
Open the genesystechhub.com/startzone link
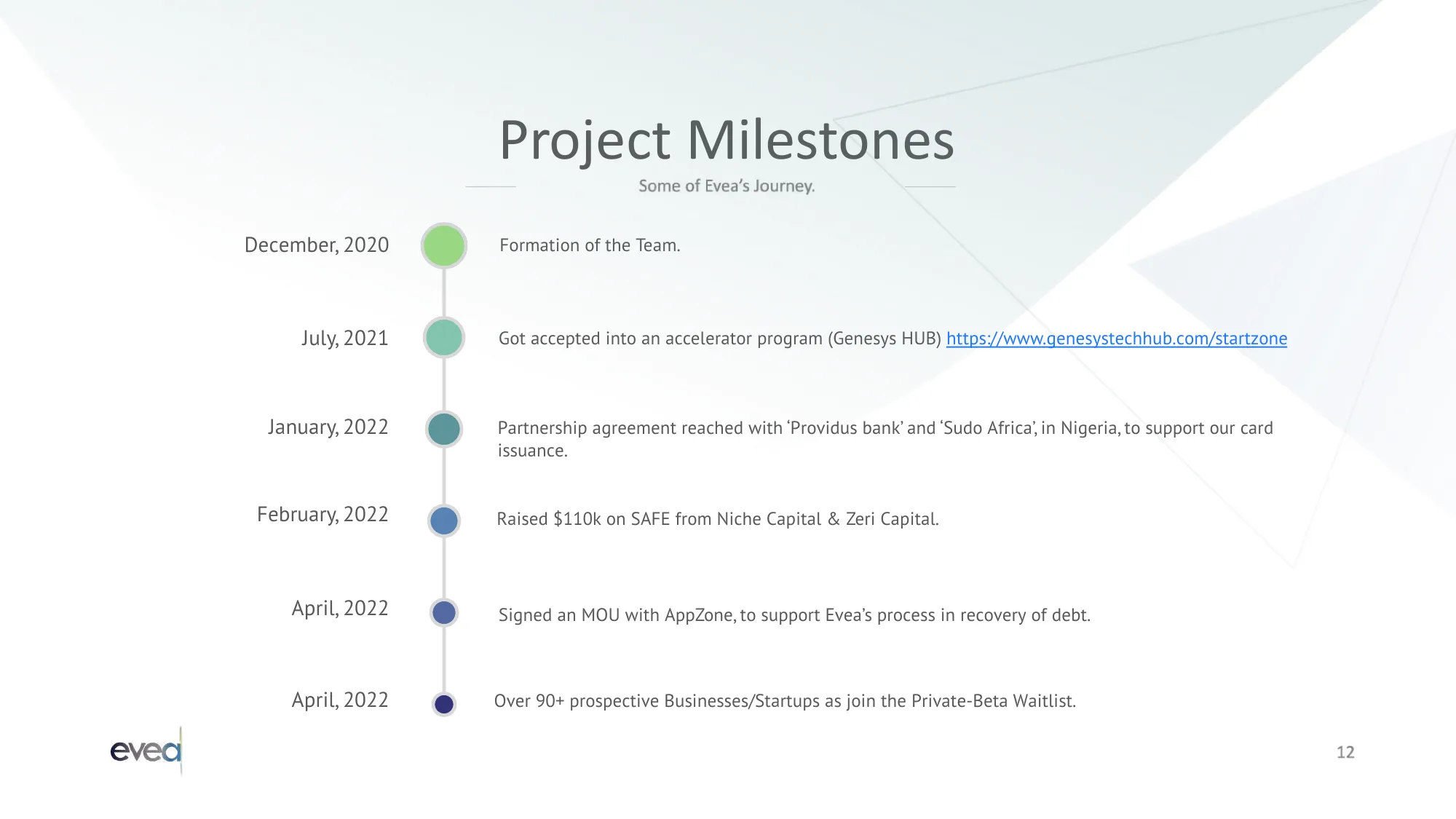pos(1117,339)
